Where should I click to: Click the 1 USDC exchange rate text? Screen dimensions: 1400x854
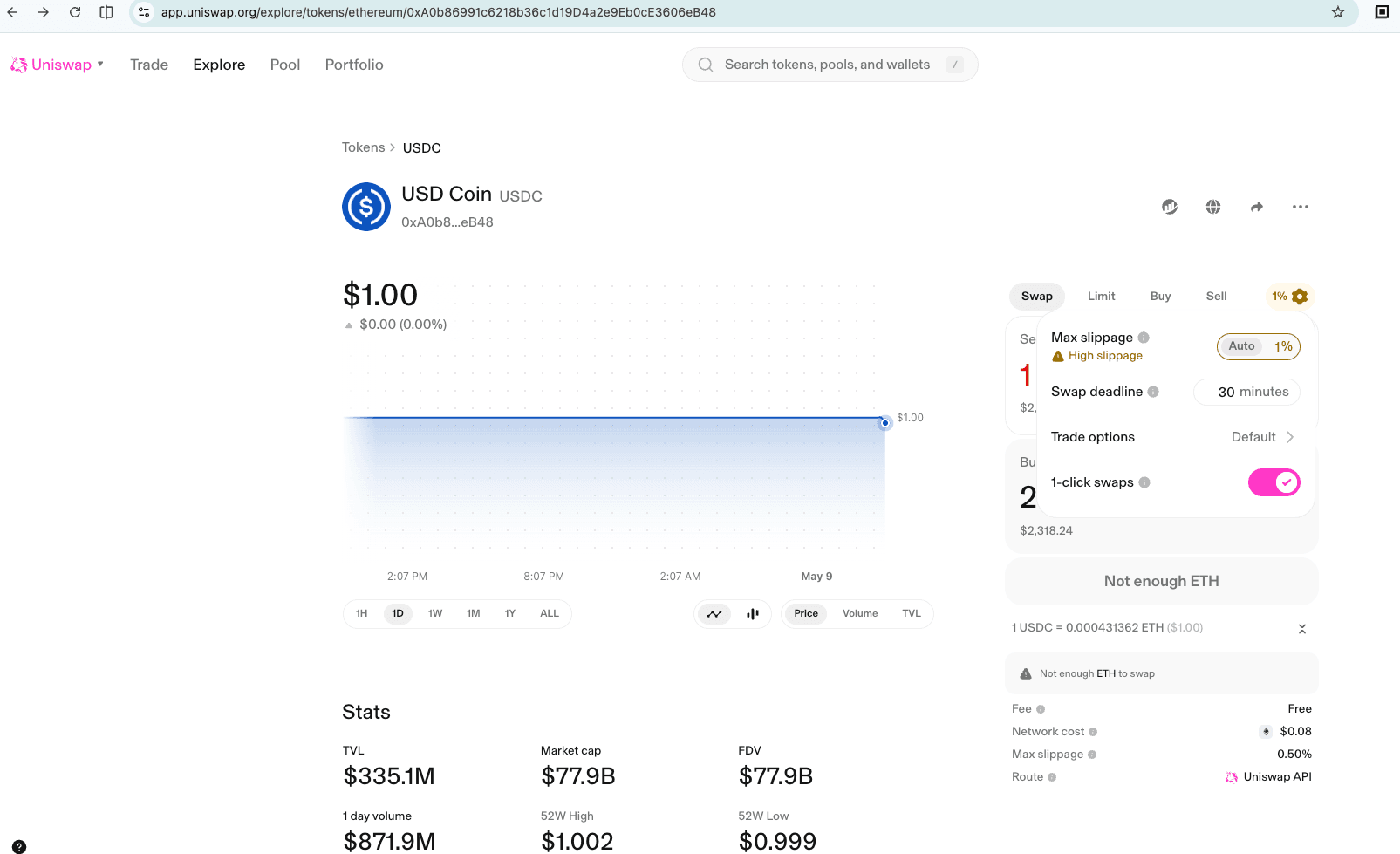(1107, 628)
